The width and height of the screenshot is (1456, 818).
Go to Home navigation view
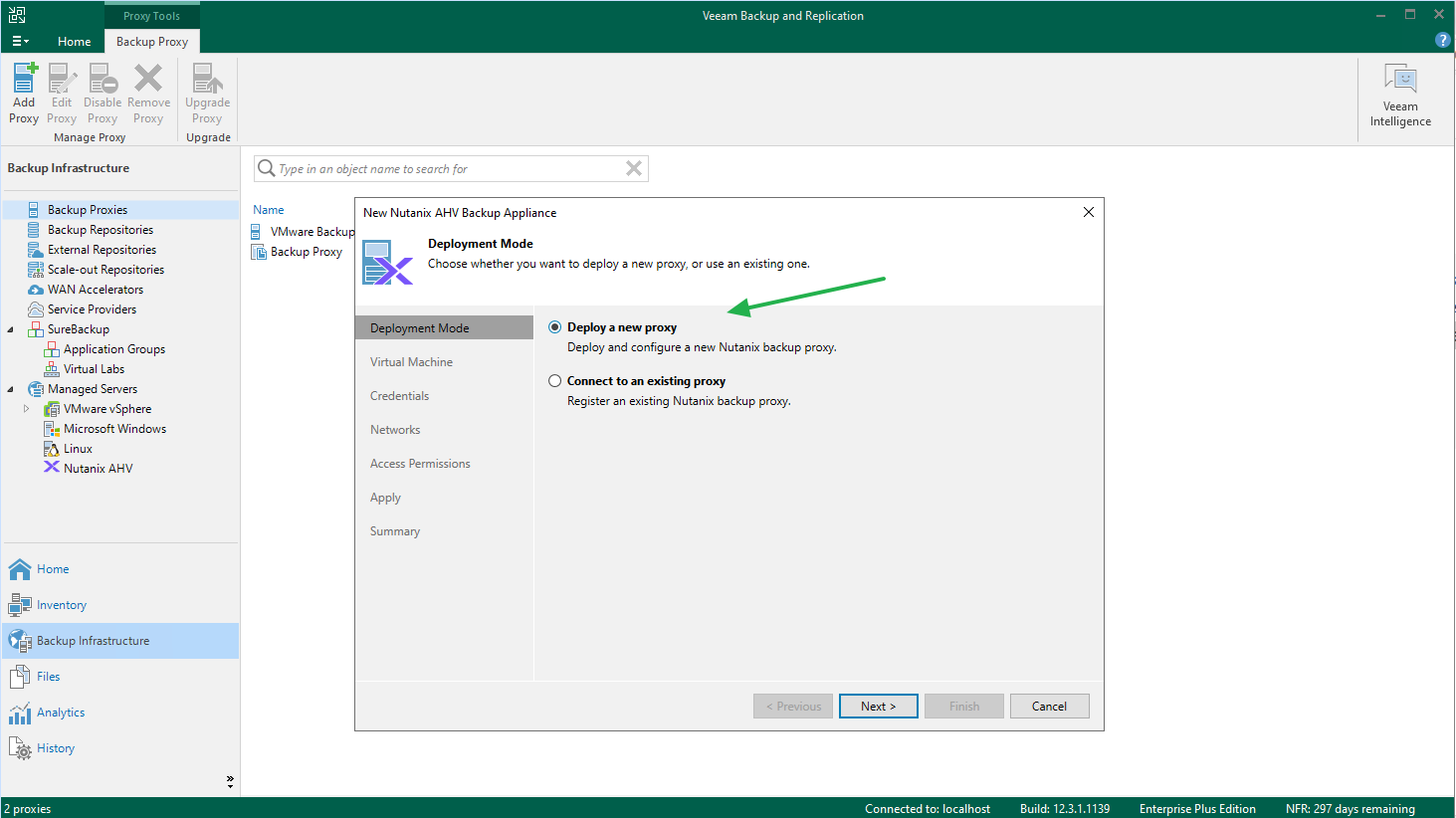coord(119,569)
